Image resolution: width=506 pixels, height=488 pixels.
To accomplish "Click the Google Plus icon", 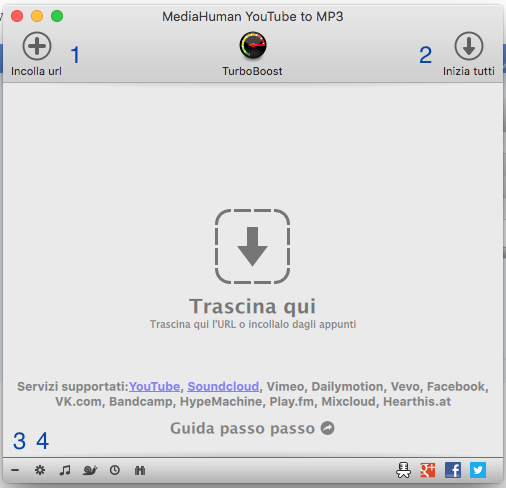I will pyautogui.click(x=428, y=470).
